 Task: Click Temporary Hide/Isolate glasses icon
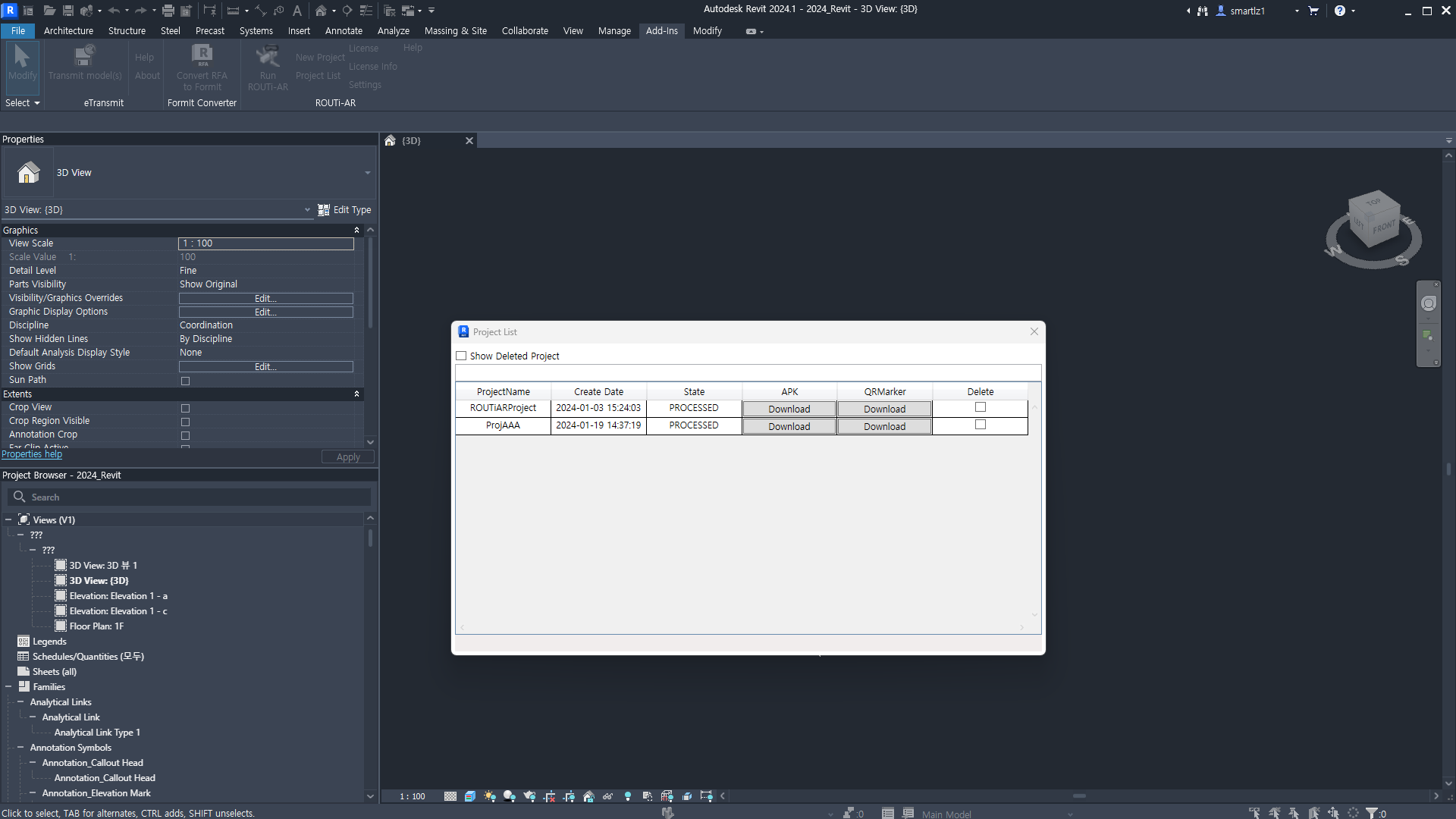[608, 796]
